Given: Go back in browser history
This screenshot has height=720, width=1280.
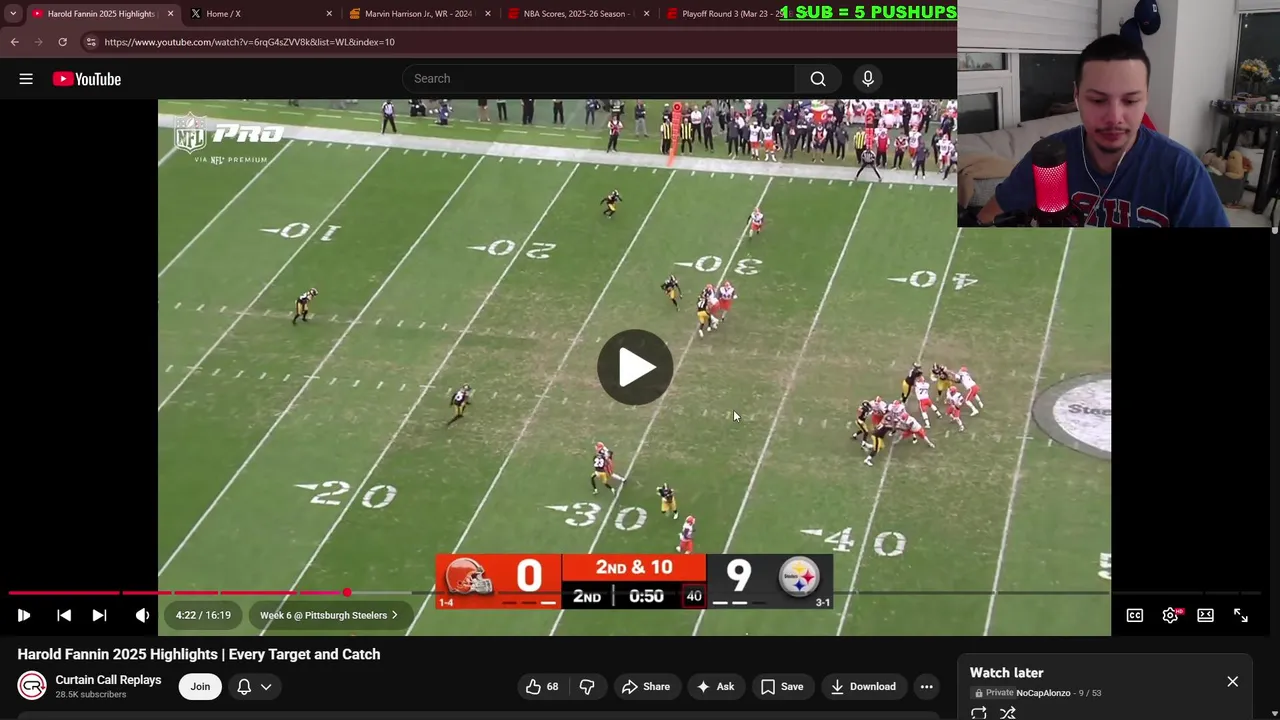Looking at the screenshot, I should tap(14, 42).
